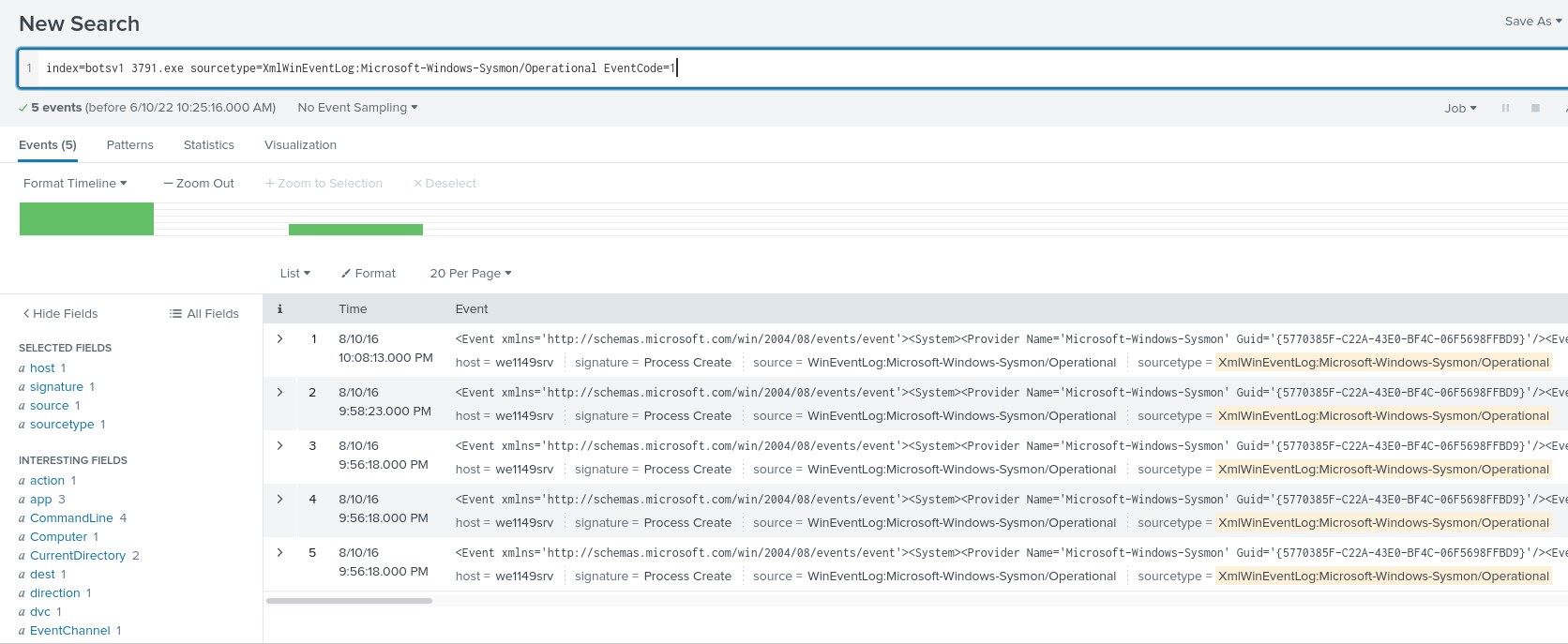The image size is (1568, 644).
Task: Switch to the Patterns tab
Action: click(x=130, y=144)
